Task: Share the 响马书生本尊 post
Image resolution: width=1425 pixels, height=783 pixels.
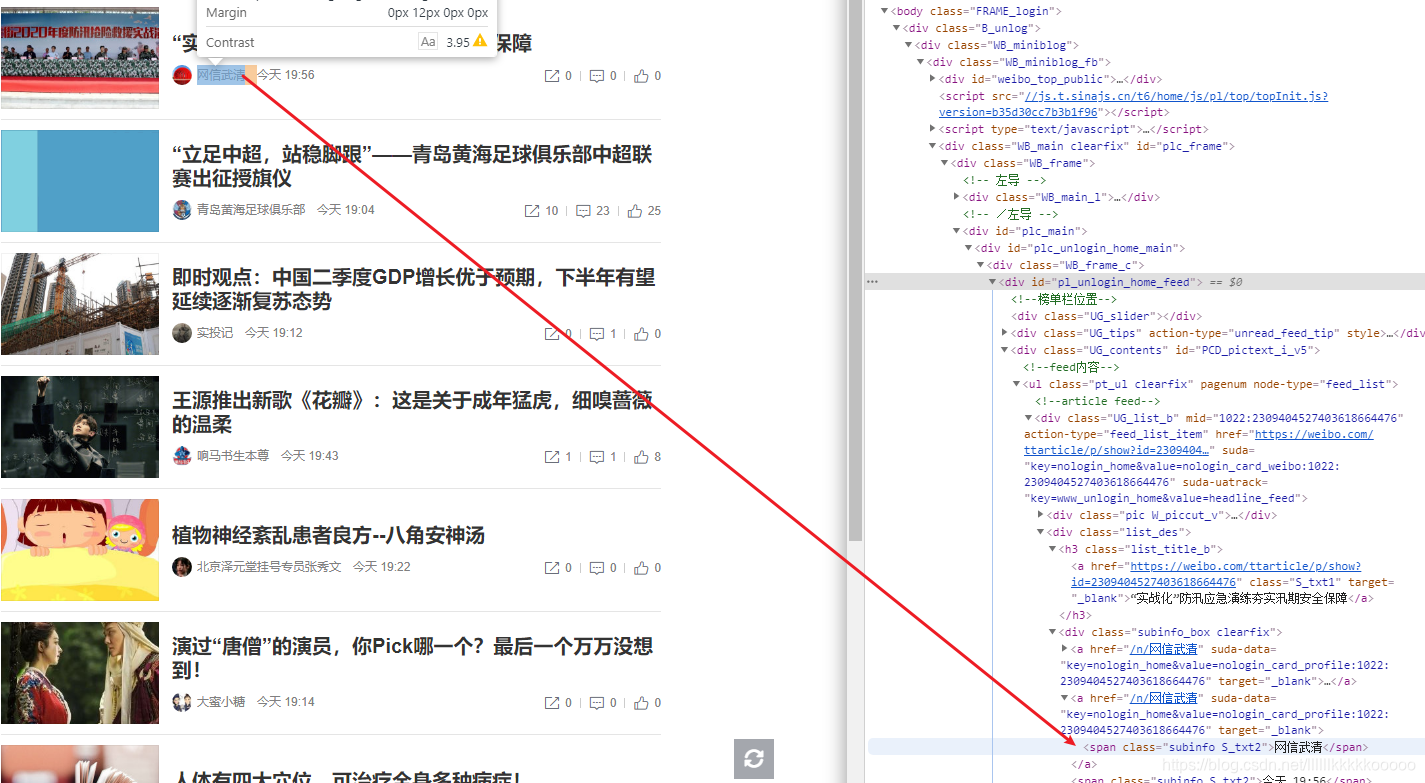Action: point(552,457)
